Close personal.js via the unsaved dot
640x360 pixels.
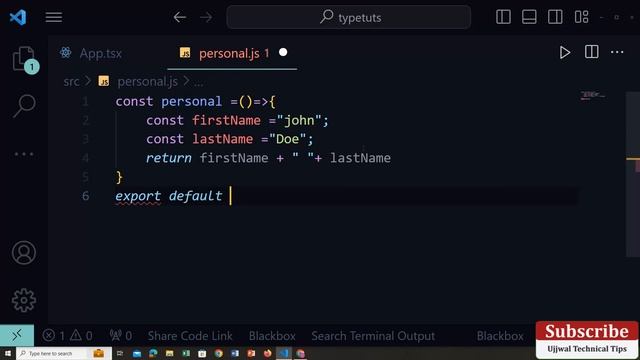click(283, 53)
